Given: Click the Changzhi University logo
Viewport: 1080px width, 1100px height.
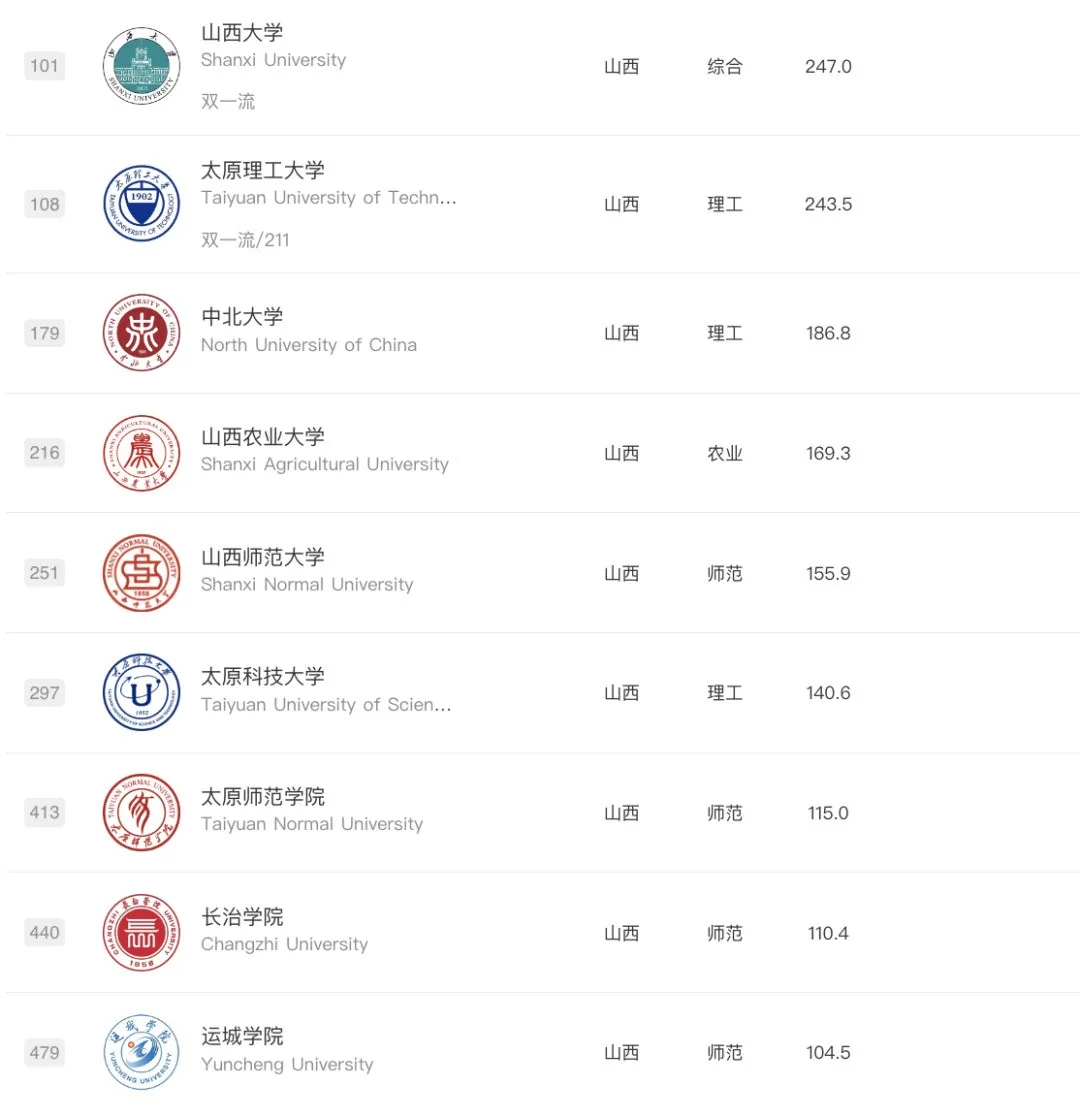Looking at the screenshot, I should tap(141, 932).
